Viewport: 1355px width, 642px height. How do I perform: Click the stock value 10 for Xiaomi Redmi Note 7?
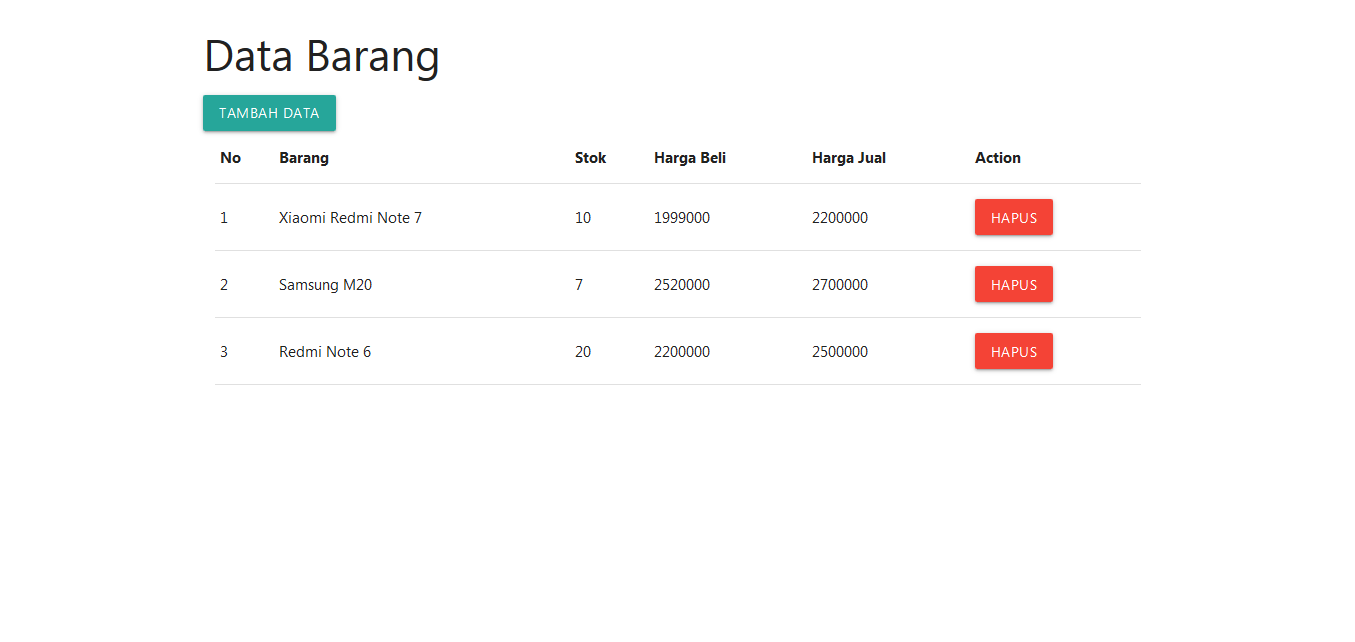pyautogui.click(x=583, y=217)
